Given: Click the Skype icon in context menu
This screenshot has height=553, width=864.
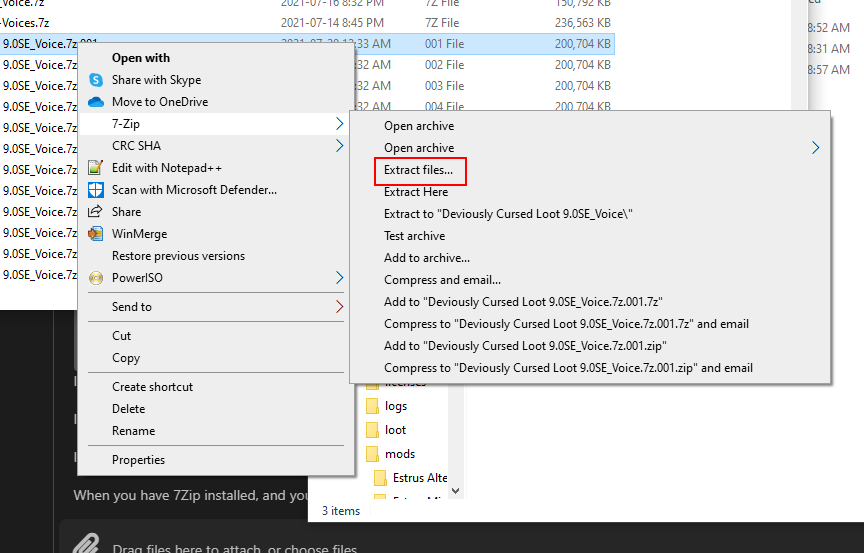Looking at the screenshot, I should (x=96, y=80).
